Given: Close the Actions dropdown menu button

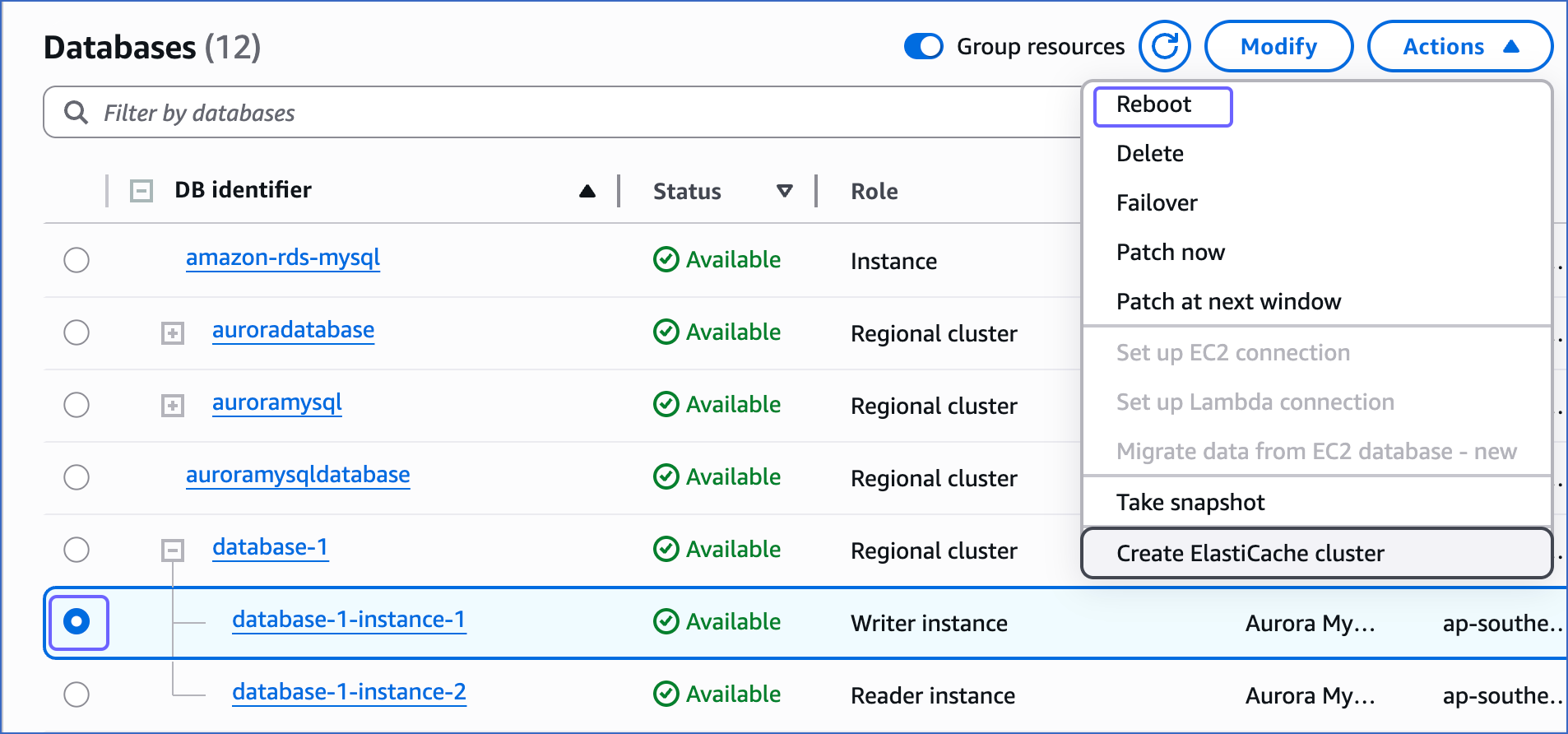Looking at the screenshot, I should 1460,46.
